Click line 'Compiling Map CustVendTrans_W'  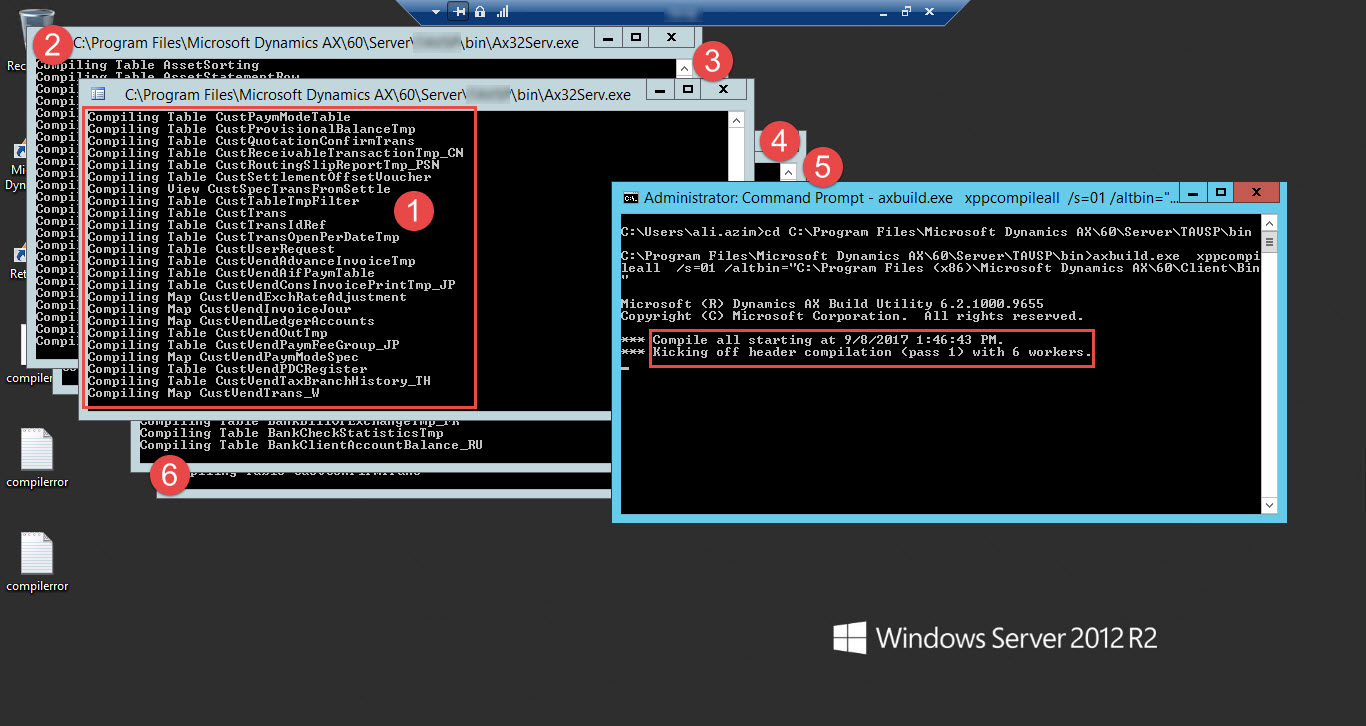(x=203, y=393)
